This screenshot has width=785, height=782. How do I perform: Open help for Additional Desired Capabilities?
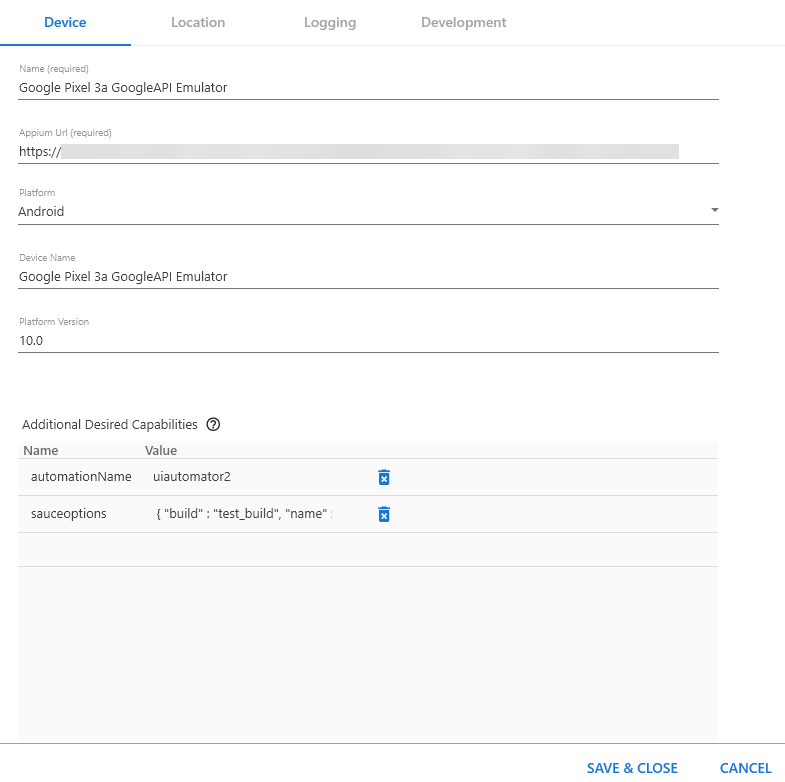coord(213,424)
